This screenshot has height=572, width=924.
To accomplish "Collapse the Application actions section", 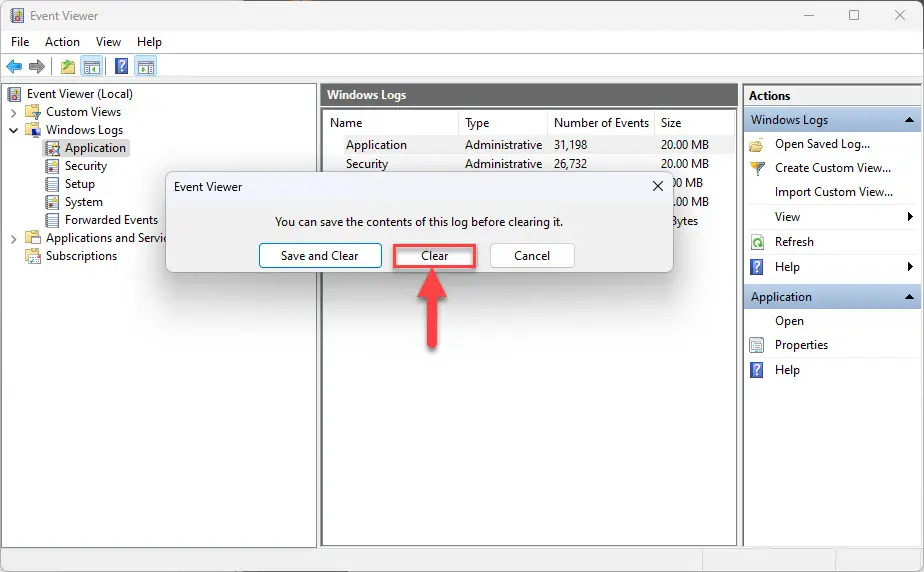I will coord(909,297).
